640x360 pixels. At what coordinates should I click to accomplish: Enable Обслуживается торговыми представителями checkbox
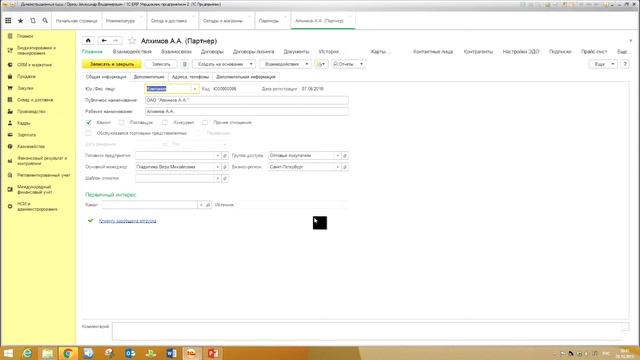pyautogui.click(x=89, y=133)
